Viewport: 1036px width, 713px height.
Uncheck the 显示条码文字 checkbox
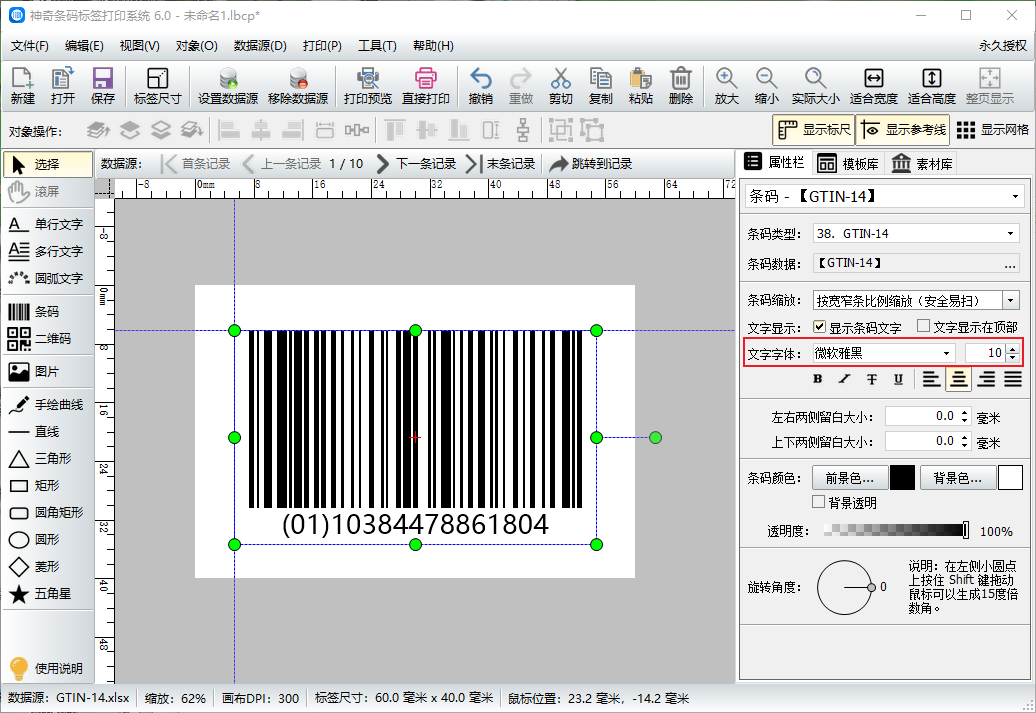point(819,327)
